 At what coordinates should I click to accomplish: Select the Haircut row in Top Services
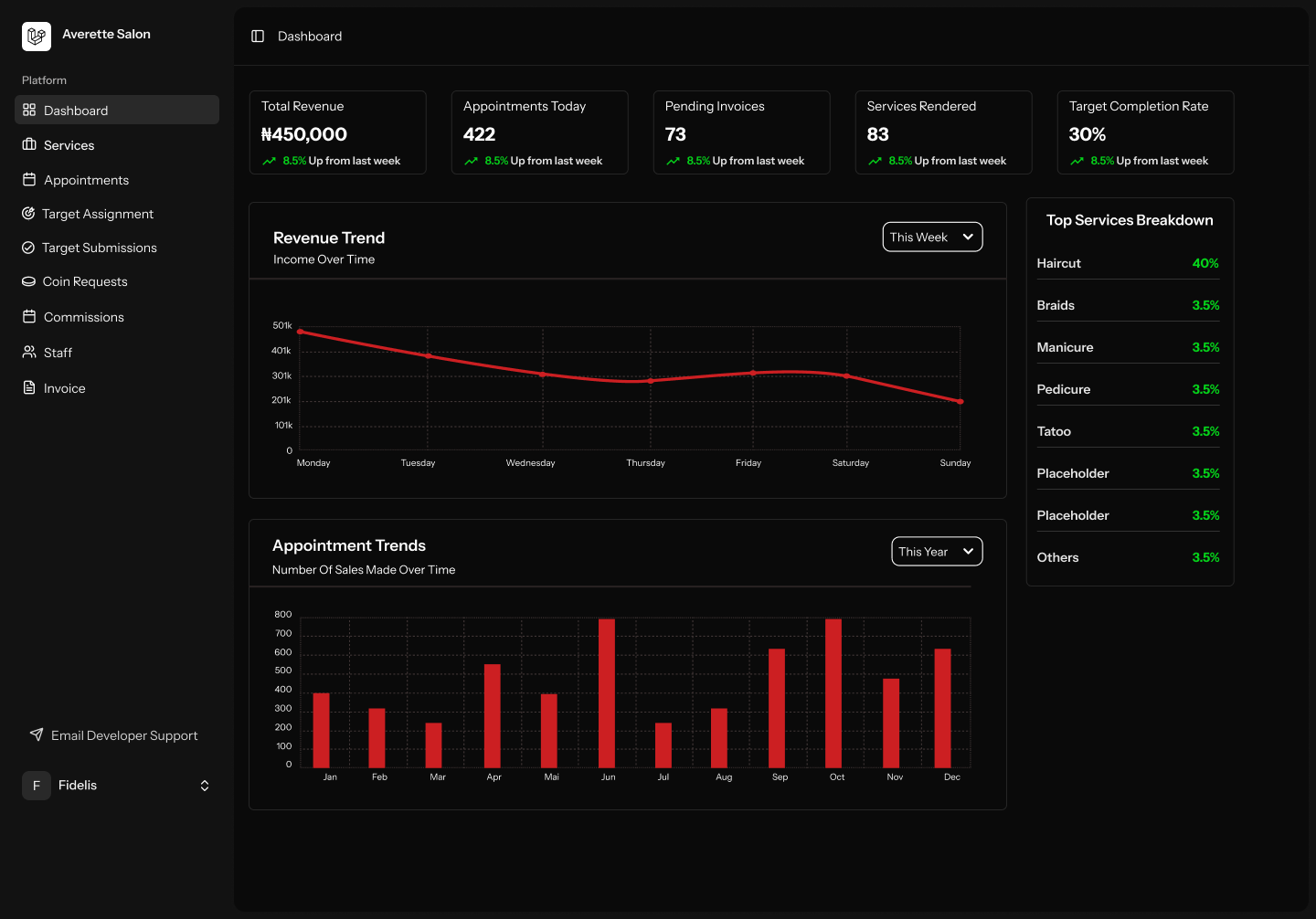[1128, 263]
